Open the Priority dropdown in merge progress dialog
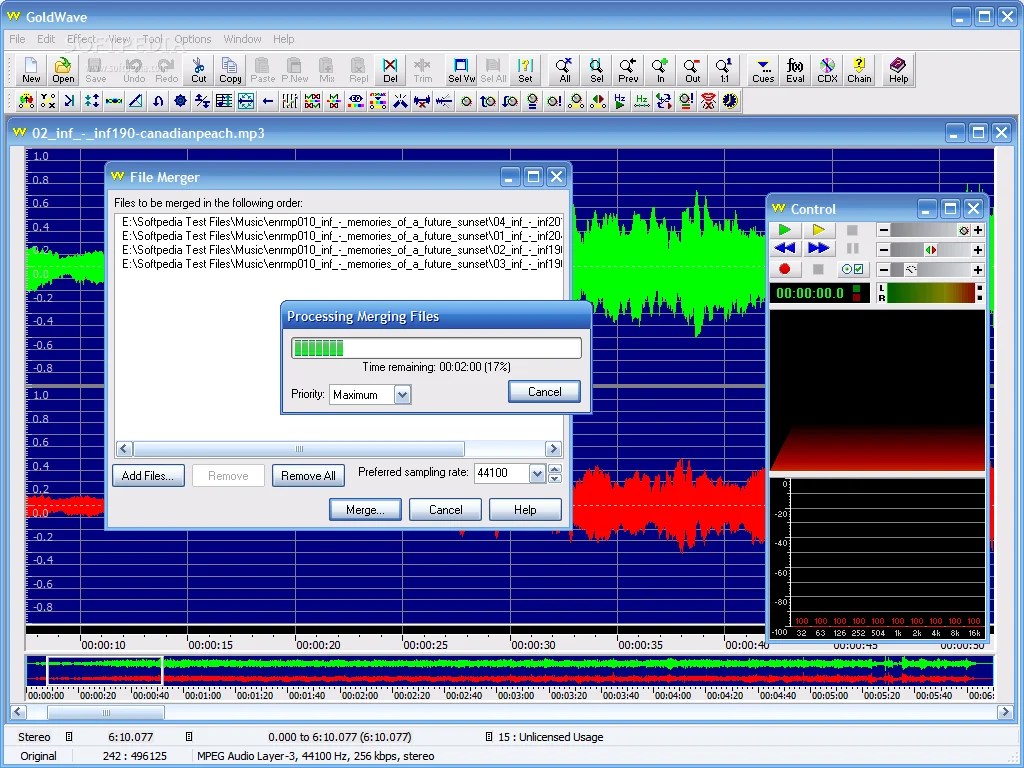The image size is (1024, 768). pyautogui.click(x=400, y=394)
